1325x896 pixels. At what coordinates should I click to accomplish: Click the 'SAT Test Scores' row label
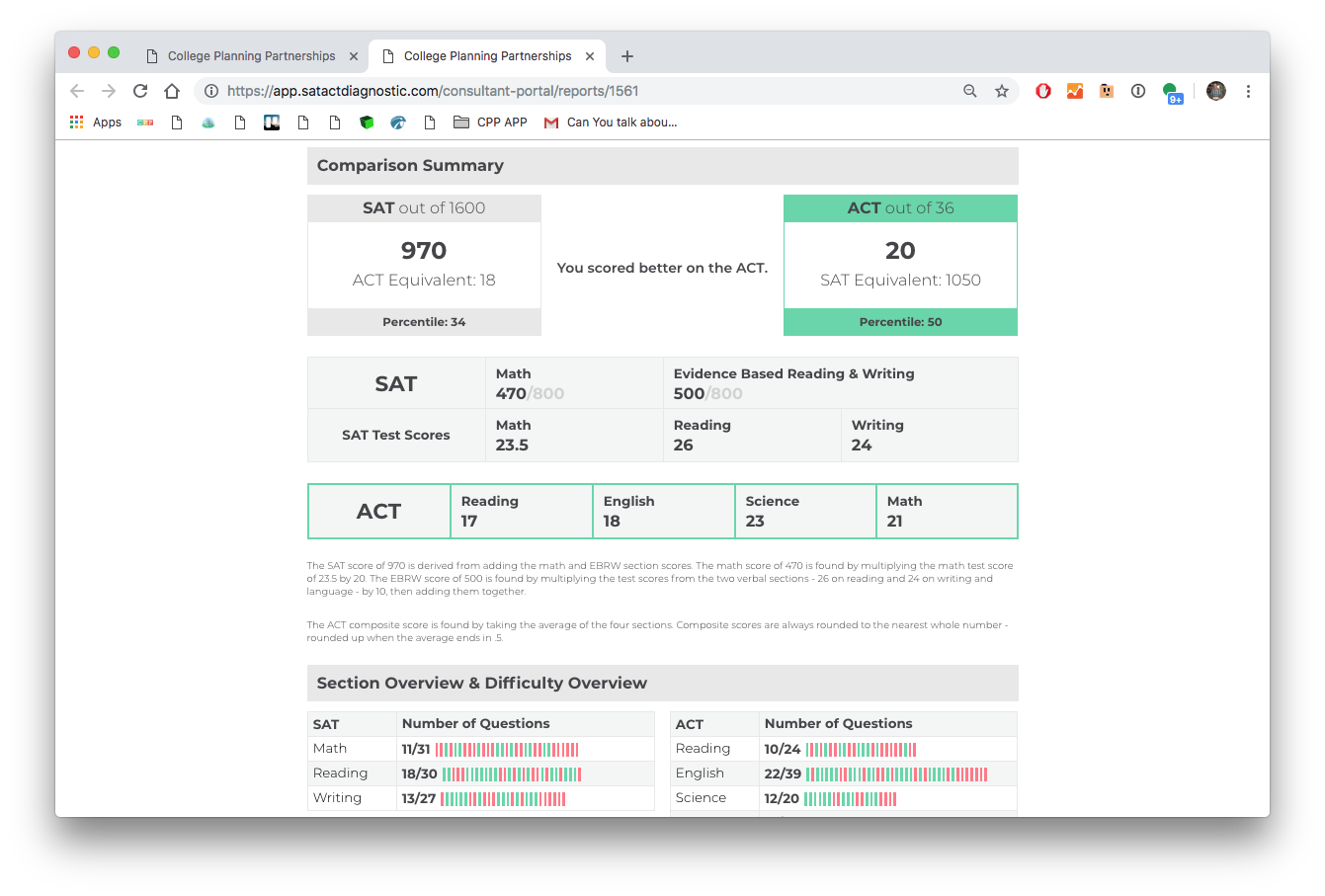(x=396, y=435)
